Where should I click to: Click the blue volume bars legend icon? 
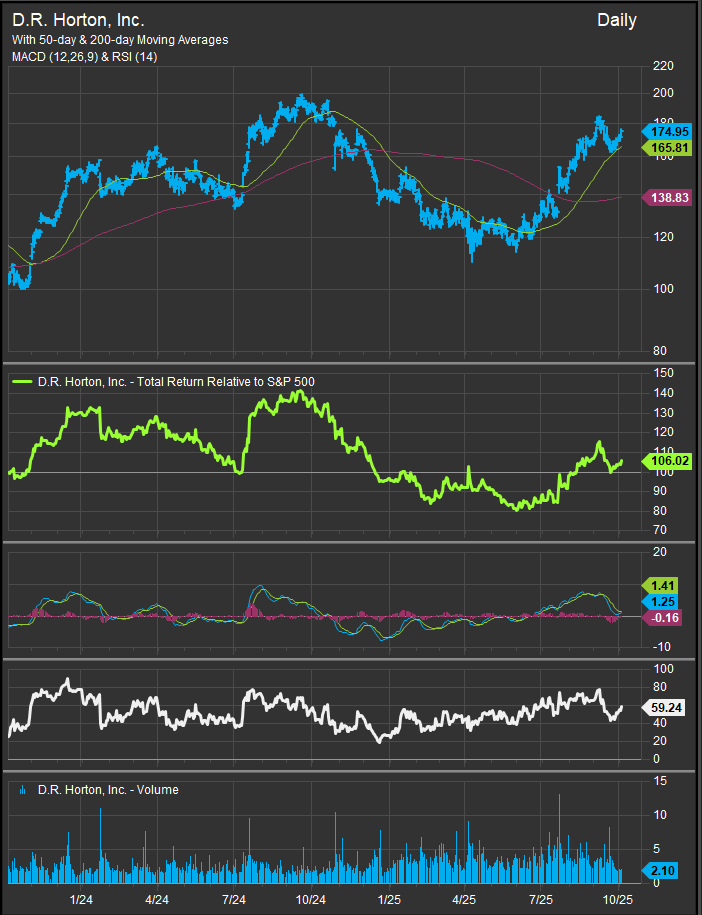pos(23,790)
